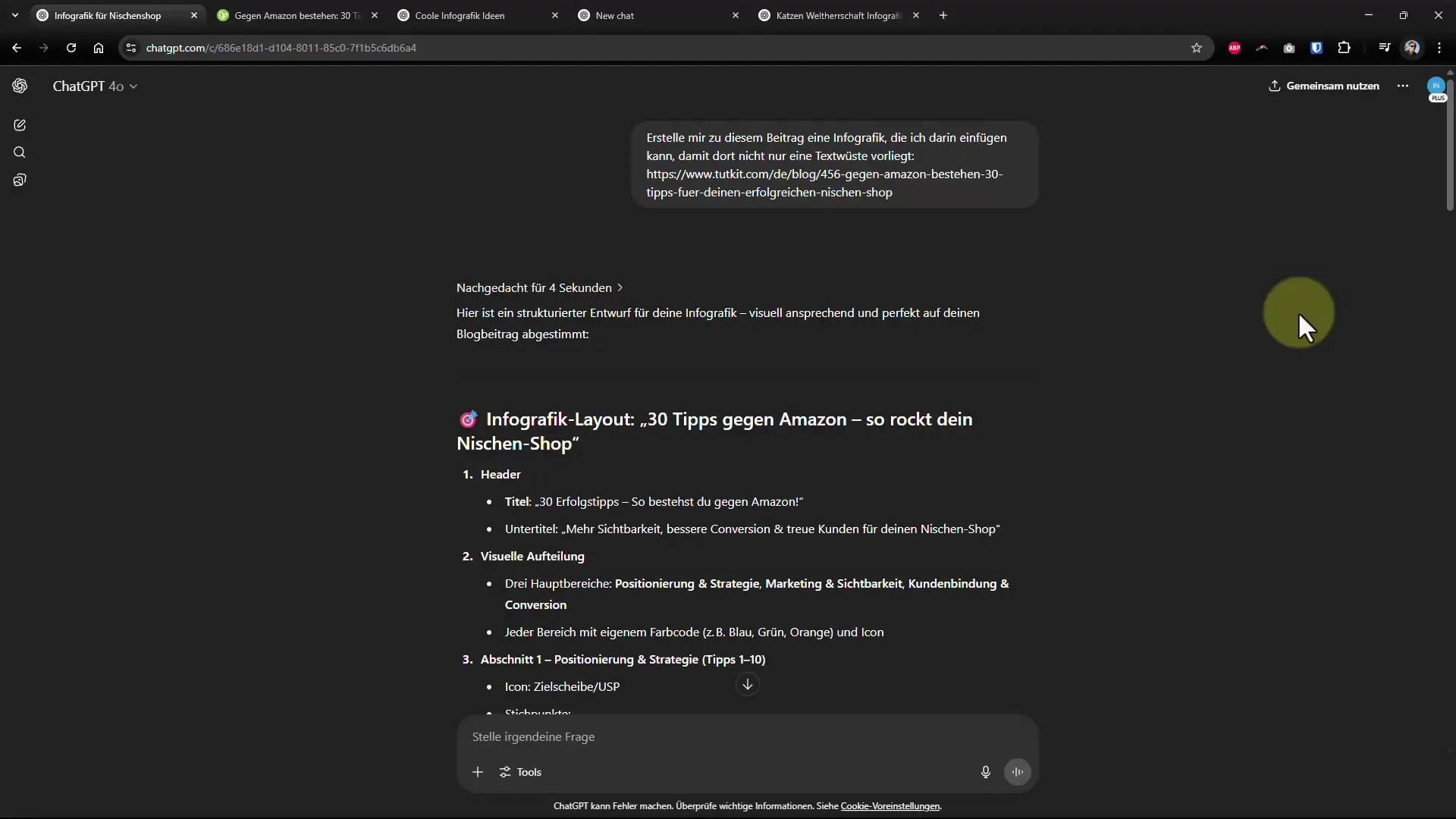Open the tab search dropdown arrow
This screenshot has width=1456, height=819.
point(15,15)
